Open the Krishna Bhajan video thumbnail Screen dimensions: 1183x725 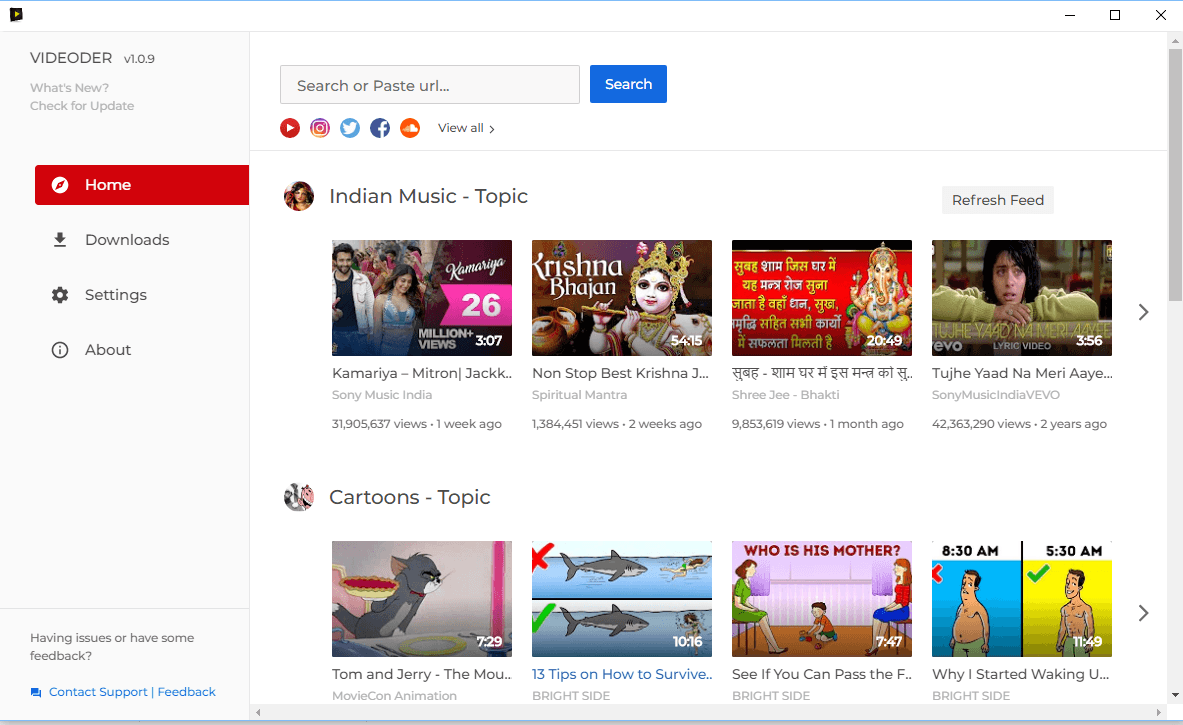tap(622, 298)
